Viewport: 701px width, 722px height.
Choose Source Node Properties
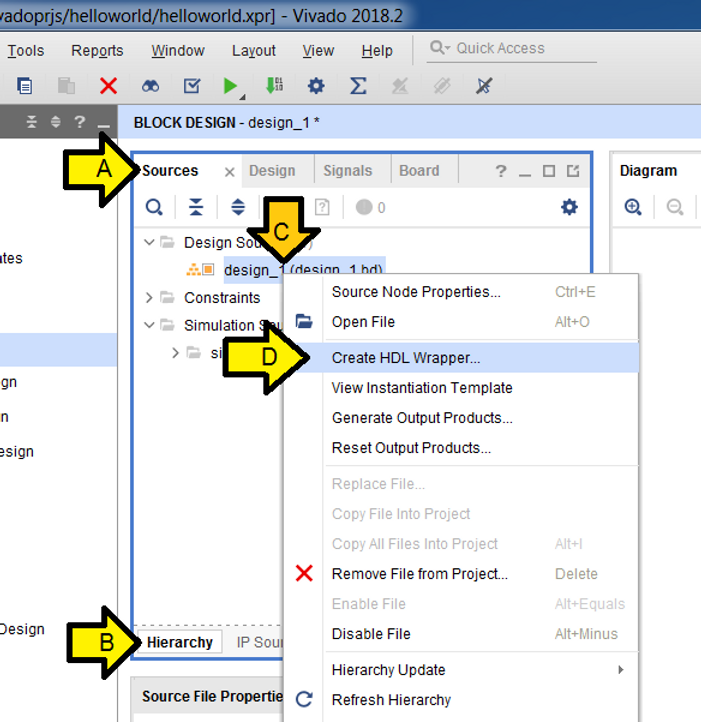461,292
